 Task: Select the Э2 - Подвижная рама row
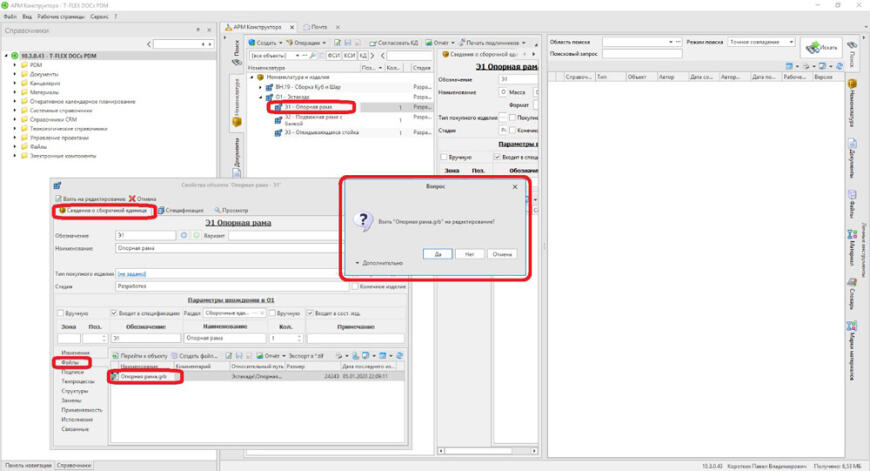pos(339,120)
